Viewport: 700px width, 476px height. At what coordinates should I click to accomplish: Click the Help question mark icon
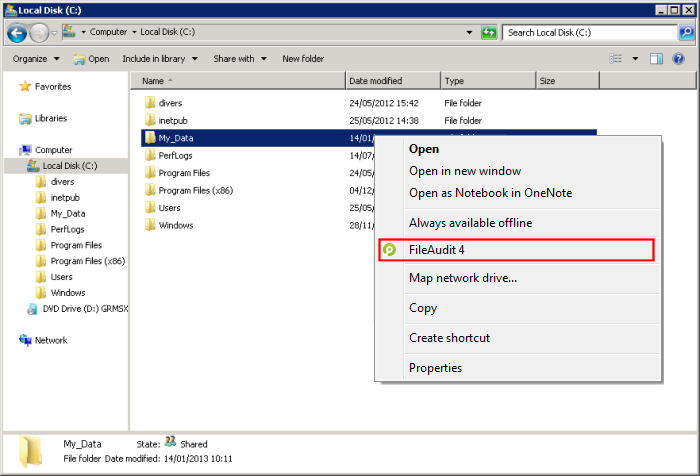[679, 59]
